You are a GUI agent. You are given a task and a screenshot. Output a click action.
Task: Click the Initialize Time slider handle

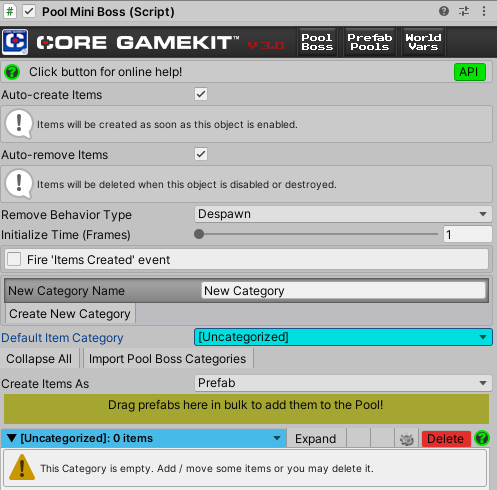199,234
